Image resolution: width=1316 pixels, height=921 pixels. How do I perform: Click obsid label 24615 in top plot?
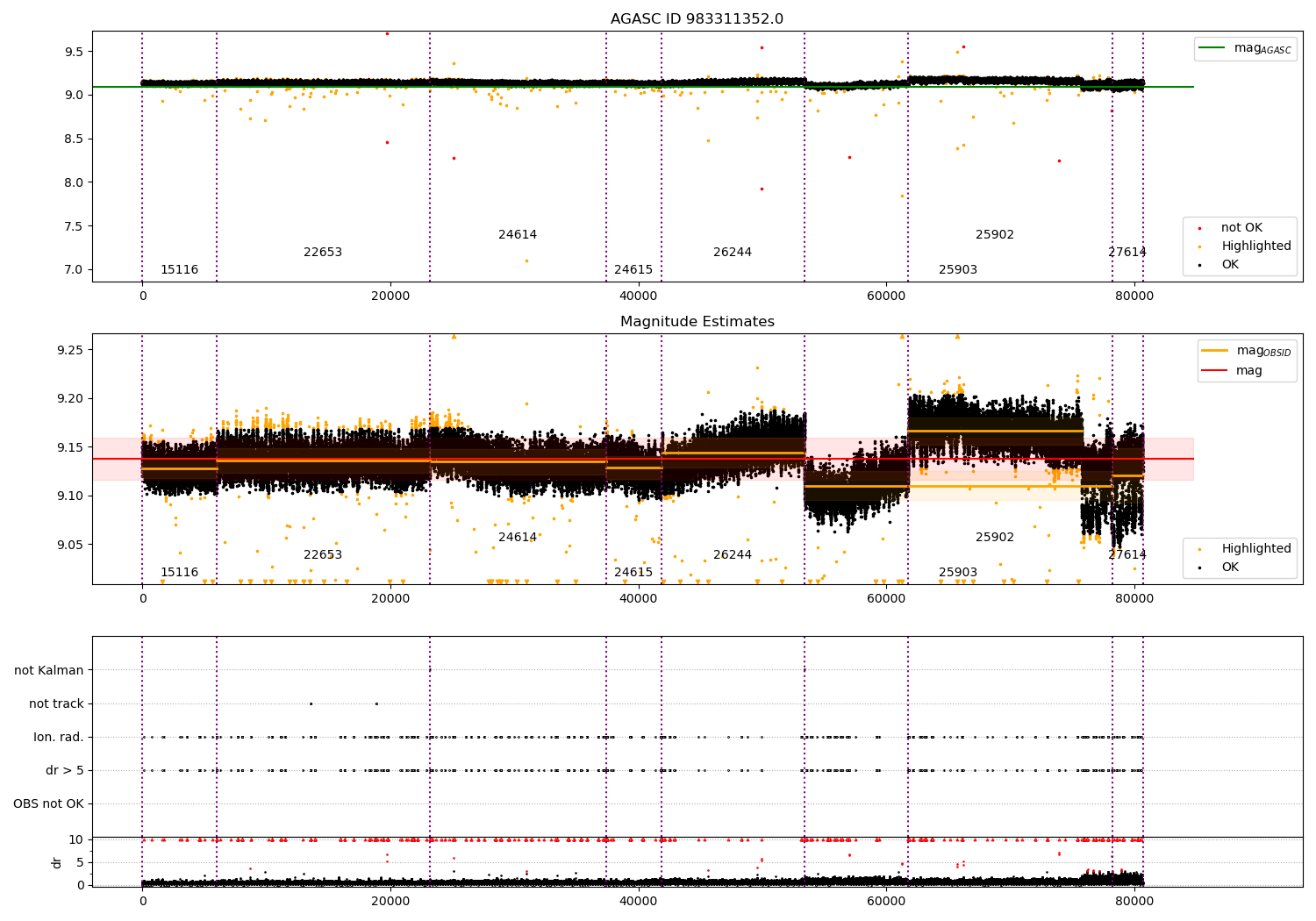[x=633, y=270]
